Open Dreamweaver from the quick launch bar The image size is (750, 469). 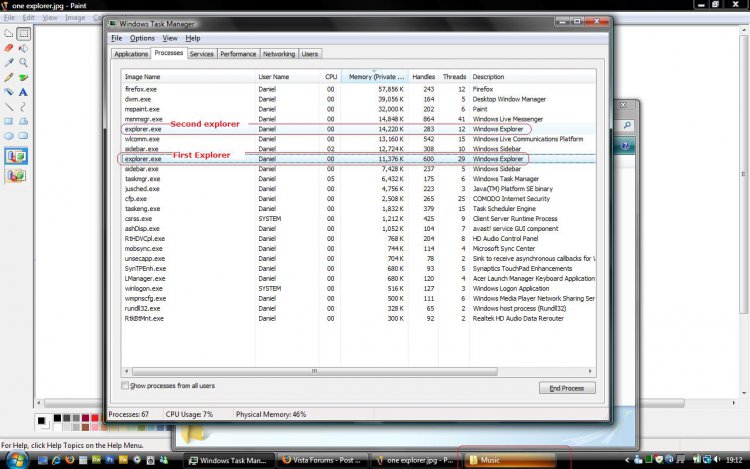click(x=96, y=459)
